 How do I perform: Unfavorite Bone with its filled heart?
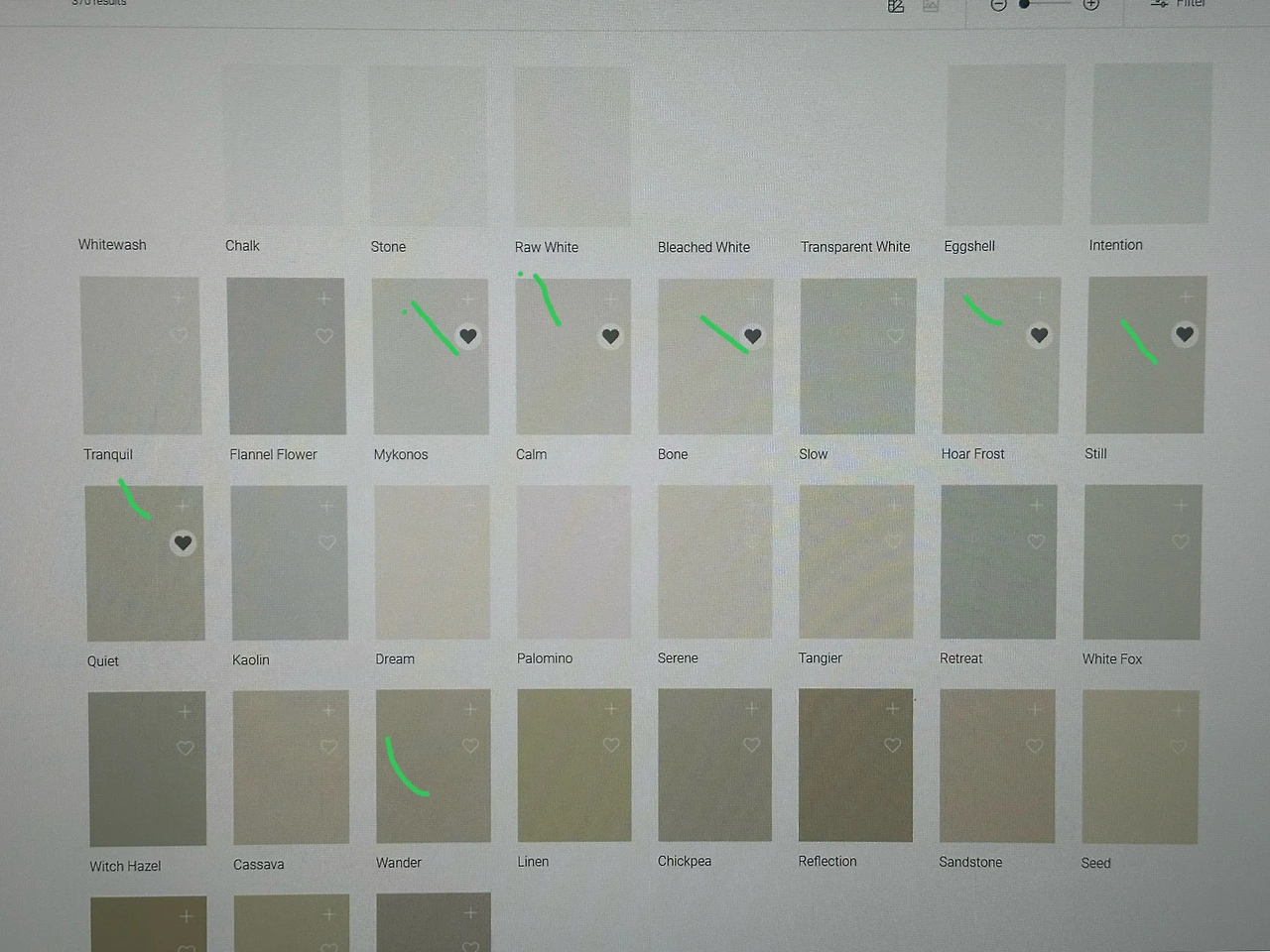point(753,336)
